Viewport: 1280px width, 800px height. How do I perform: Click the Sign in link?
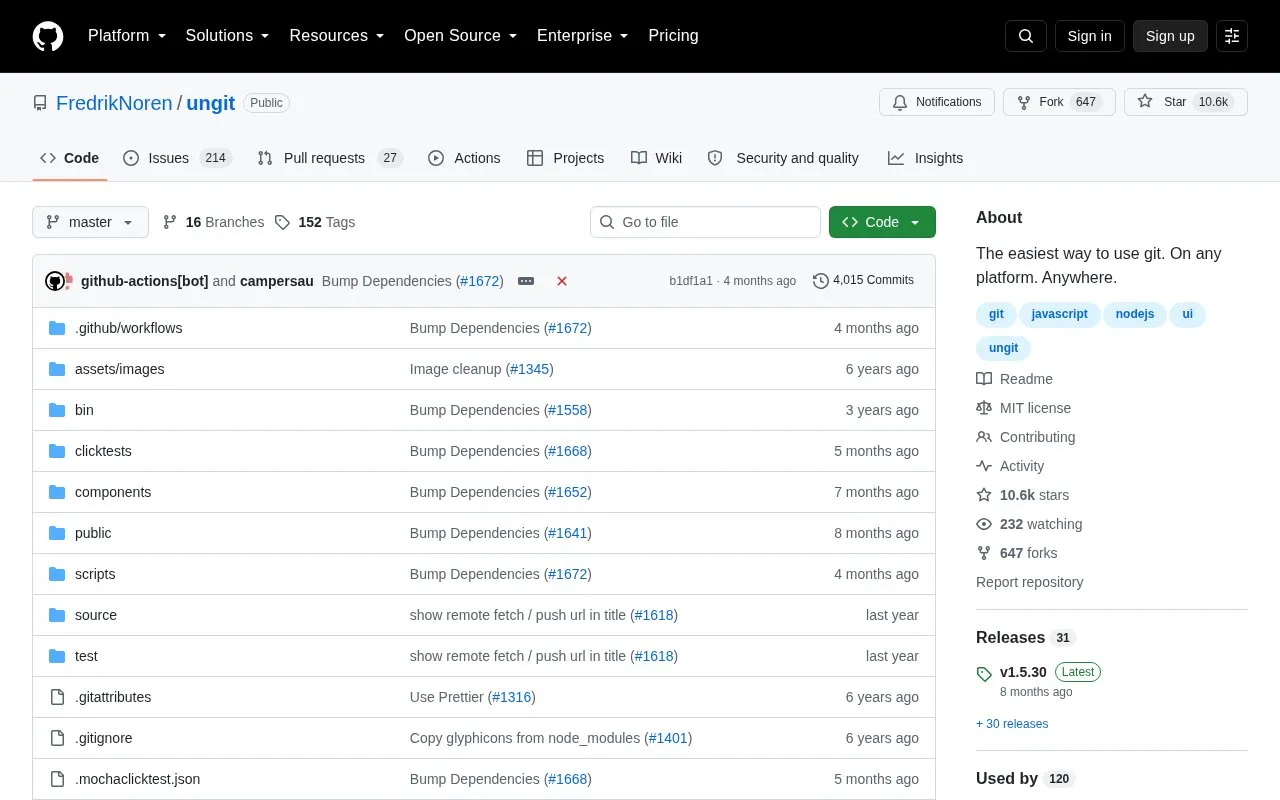tap(1089, 36)
